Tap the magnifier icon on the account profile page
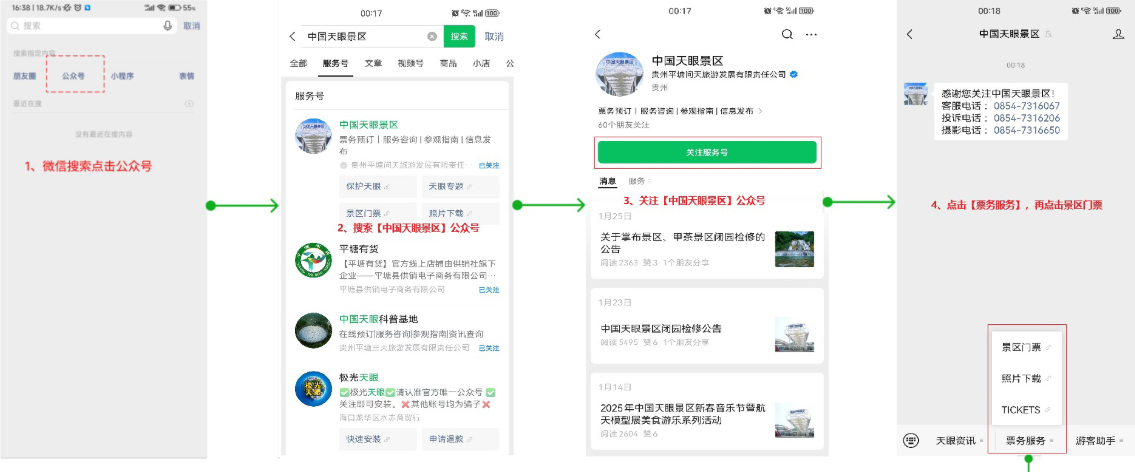This screenshot has width=1135, height=472. pos(787,34)
